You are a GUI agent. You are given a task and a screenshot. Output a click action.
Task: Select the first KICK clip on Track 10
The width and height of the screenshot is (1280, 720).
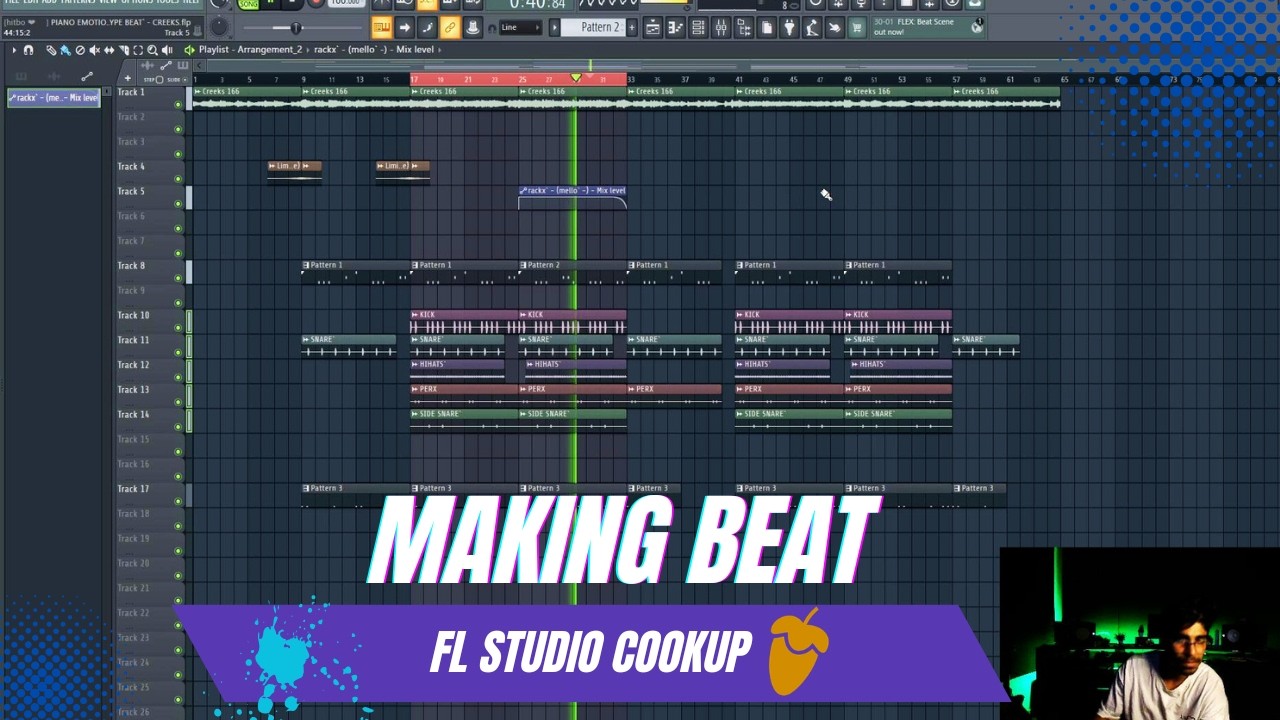coord(464,322)
